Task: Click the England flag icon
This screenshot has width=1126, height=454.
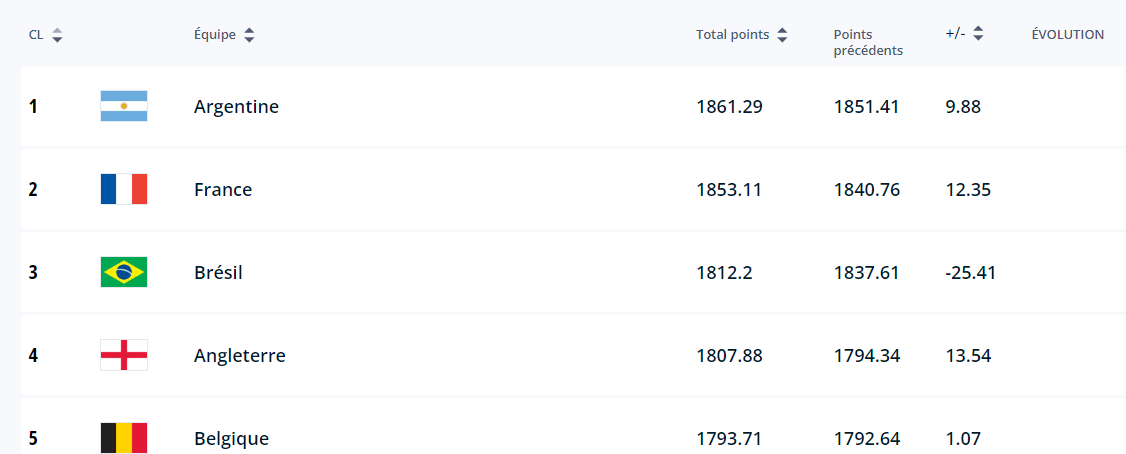Action: [124, 356]
